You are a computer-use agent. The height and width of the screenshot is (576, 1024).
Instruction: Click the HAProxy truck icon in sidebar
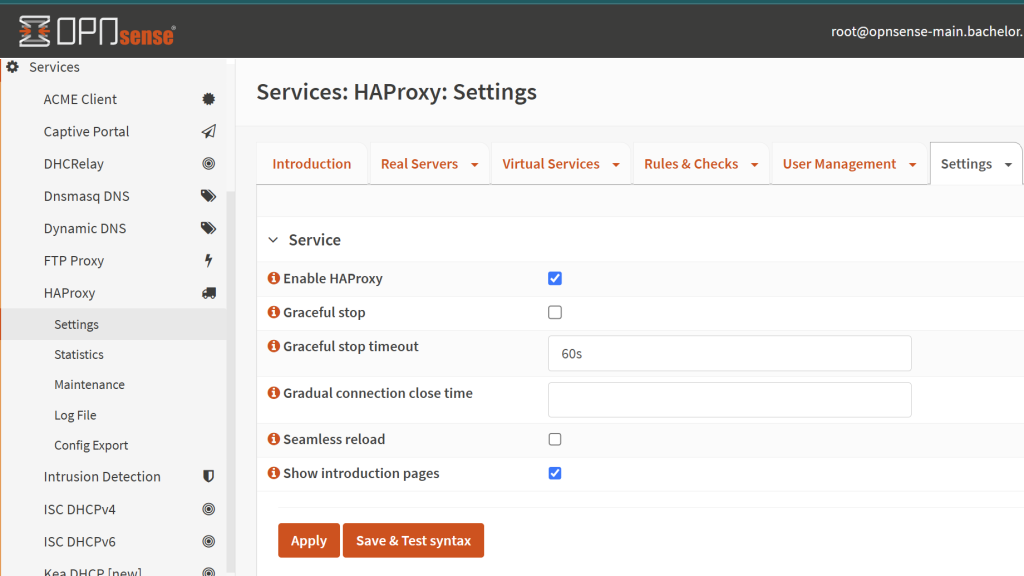pyautogui.click(x=208, y=293)
